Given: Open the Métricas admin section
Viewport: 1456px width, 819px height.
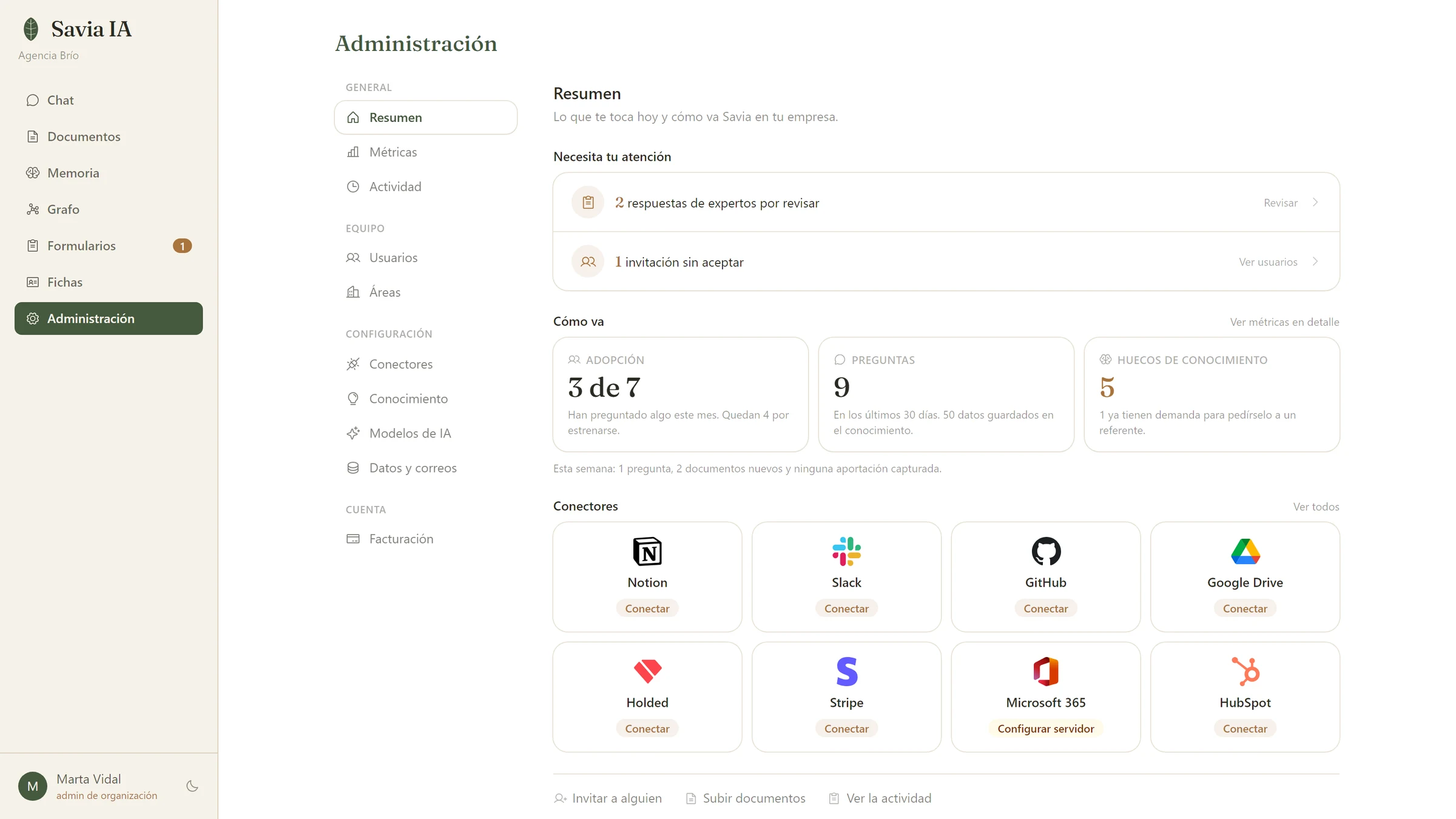Looking at the screenshot, I should [x=426, y=152].
